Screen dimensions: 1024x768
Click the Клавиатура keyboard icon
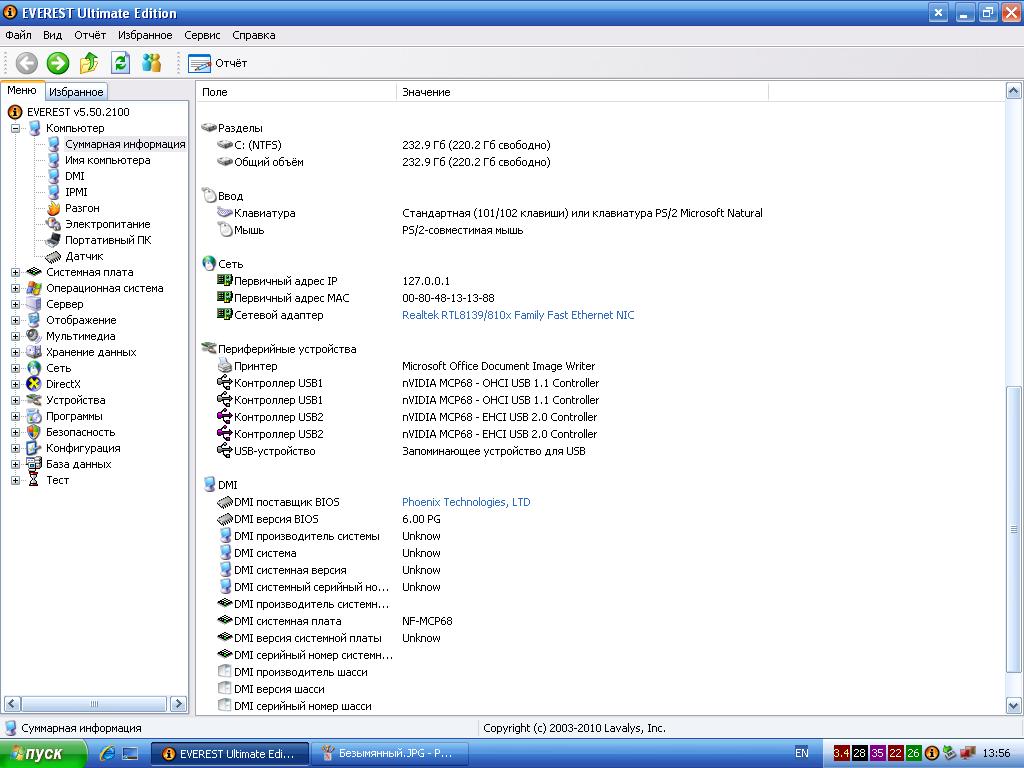point(225,213)
